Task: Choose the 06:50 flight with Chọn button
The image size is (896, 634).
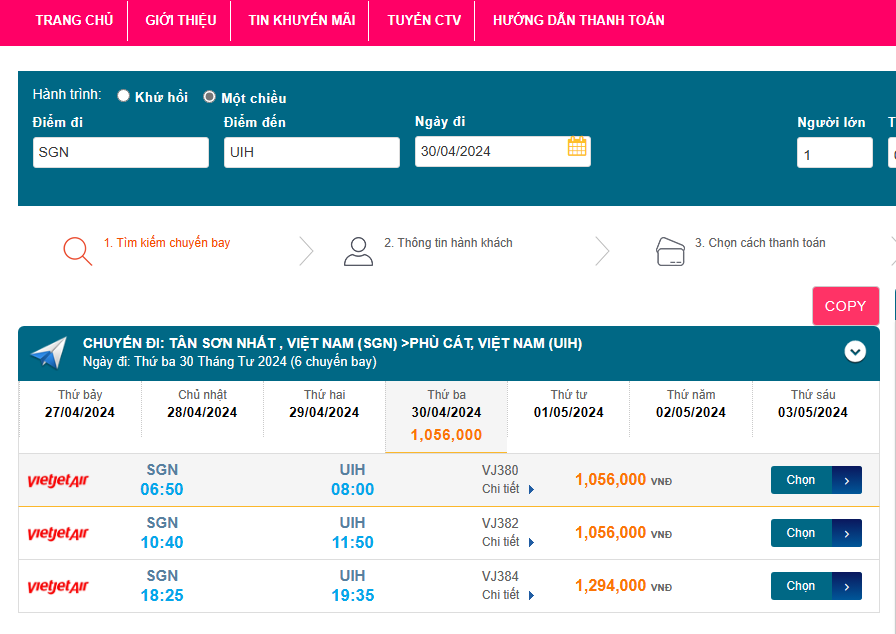Action: click(x=815, y=480)
